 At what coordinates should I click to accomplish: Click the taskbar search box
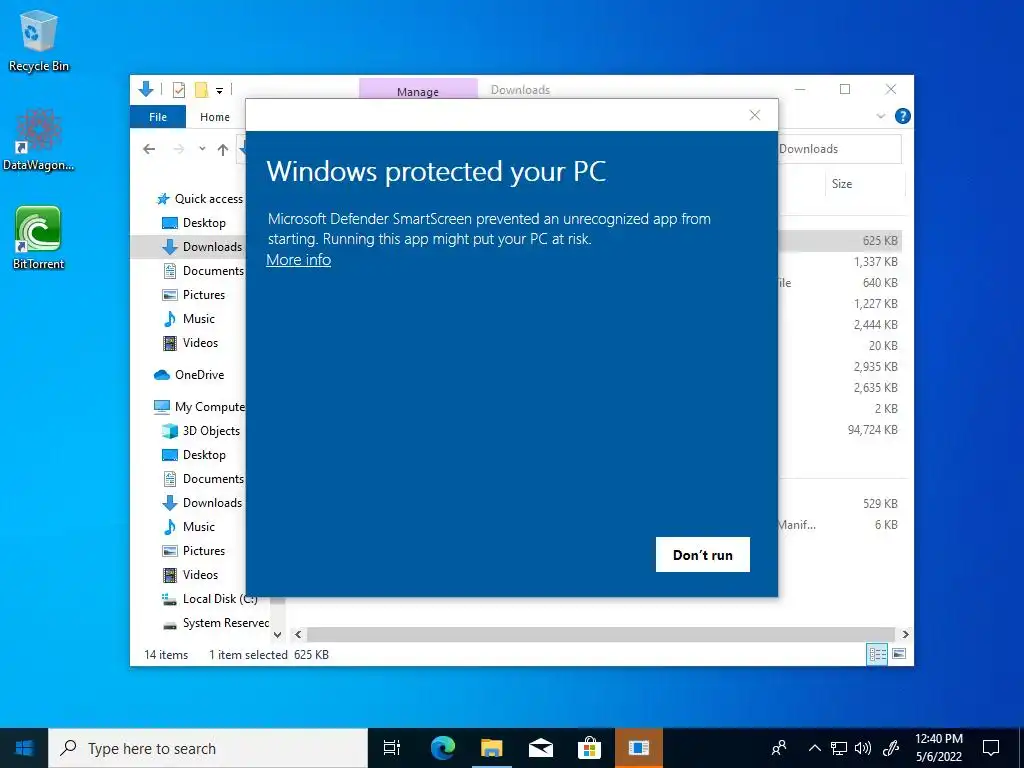pyautogui.click(x=208, y=748)
